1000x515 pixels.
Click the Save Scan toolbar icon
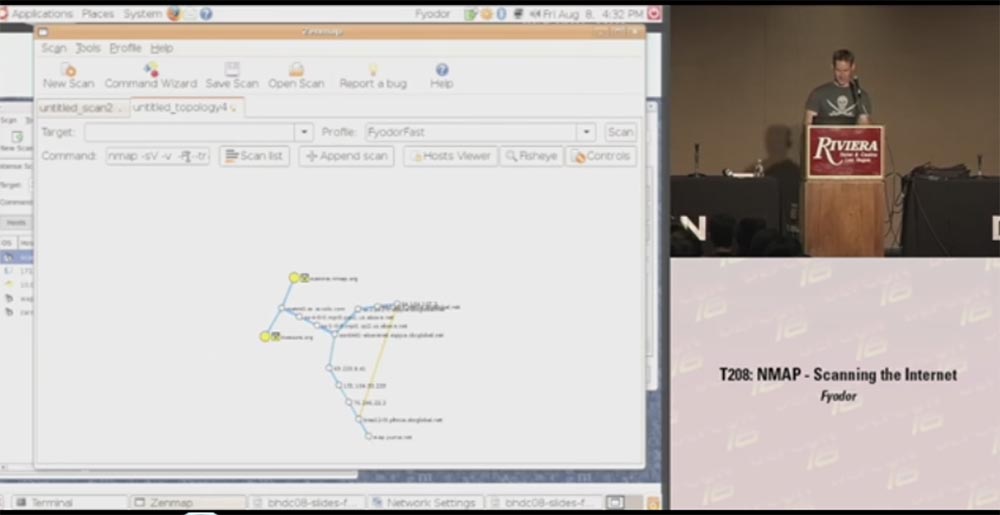(x=232, y=69)
